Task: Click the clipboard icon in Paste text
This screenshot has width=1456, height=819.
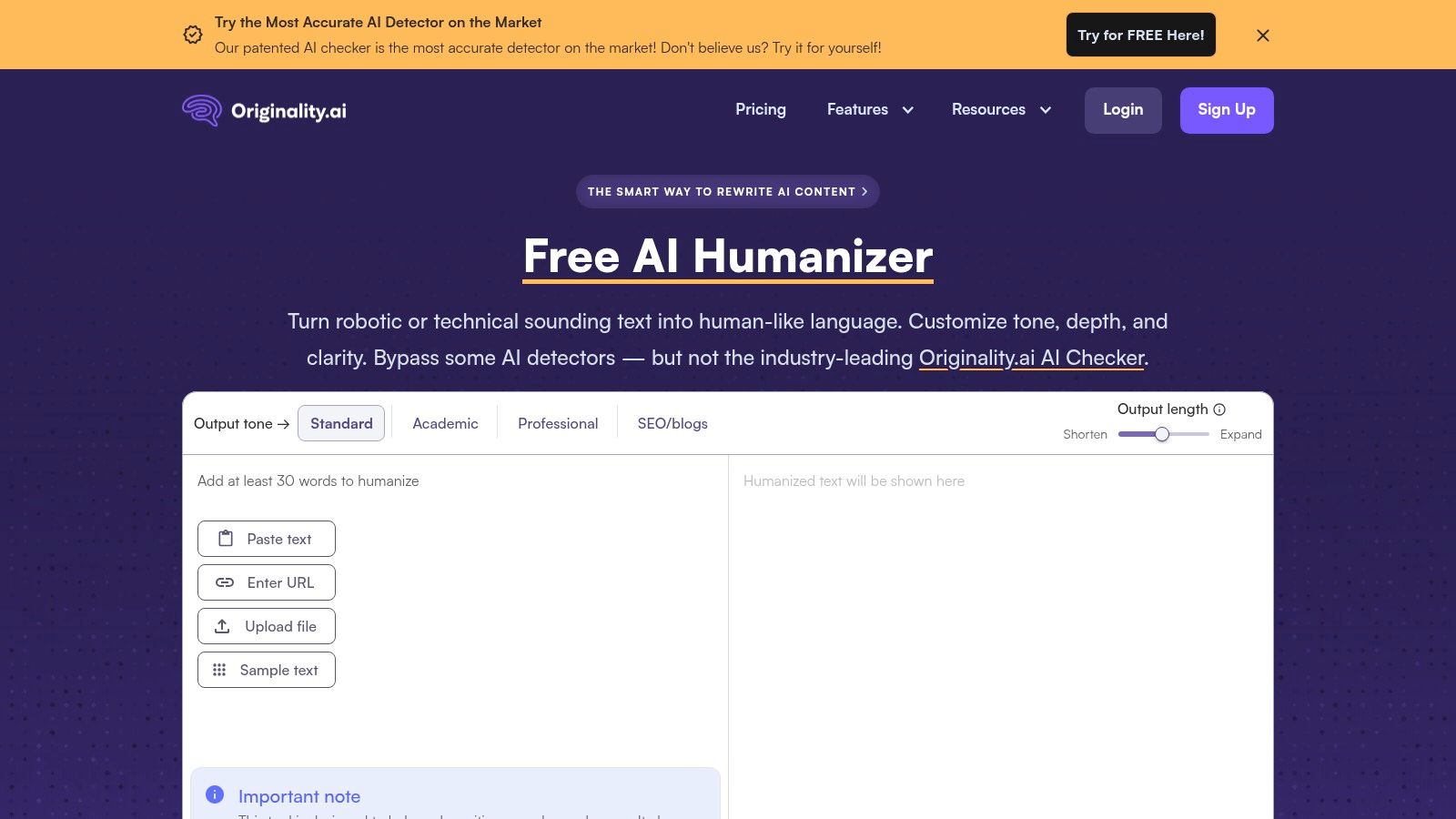Action: click(x=226, y=539)
